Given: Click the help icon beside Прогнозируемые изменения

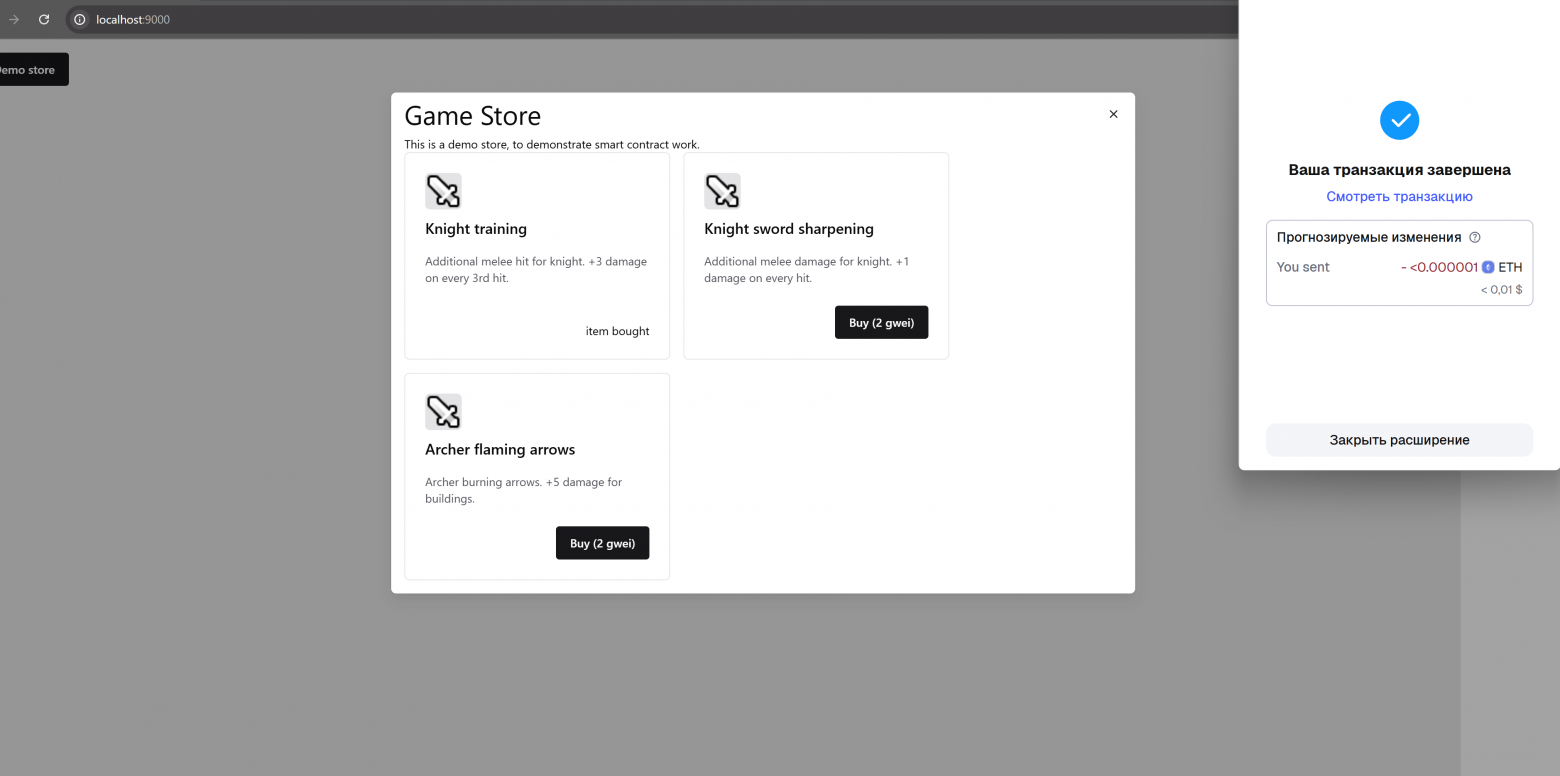Looking at the screenshot, I should point(1475,238).
